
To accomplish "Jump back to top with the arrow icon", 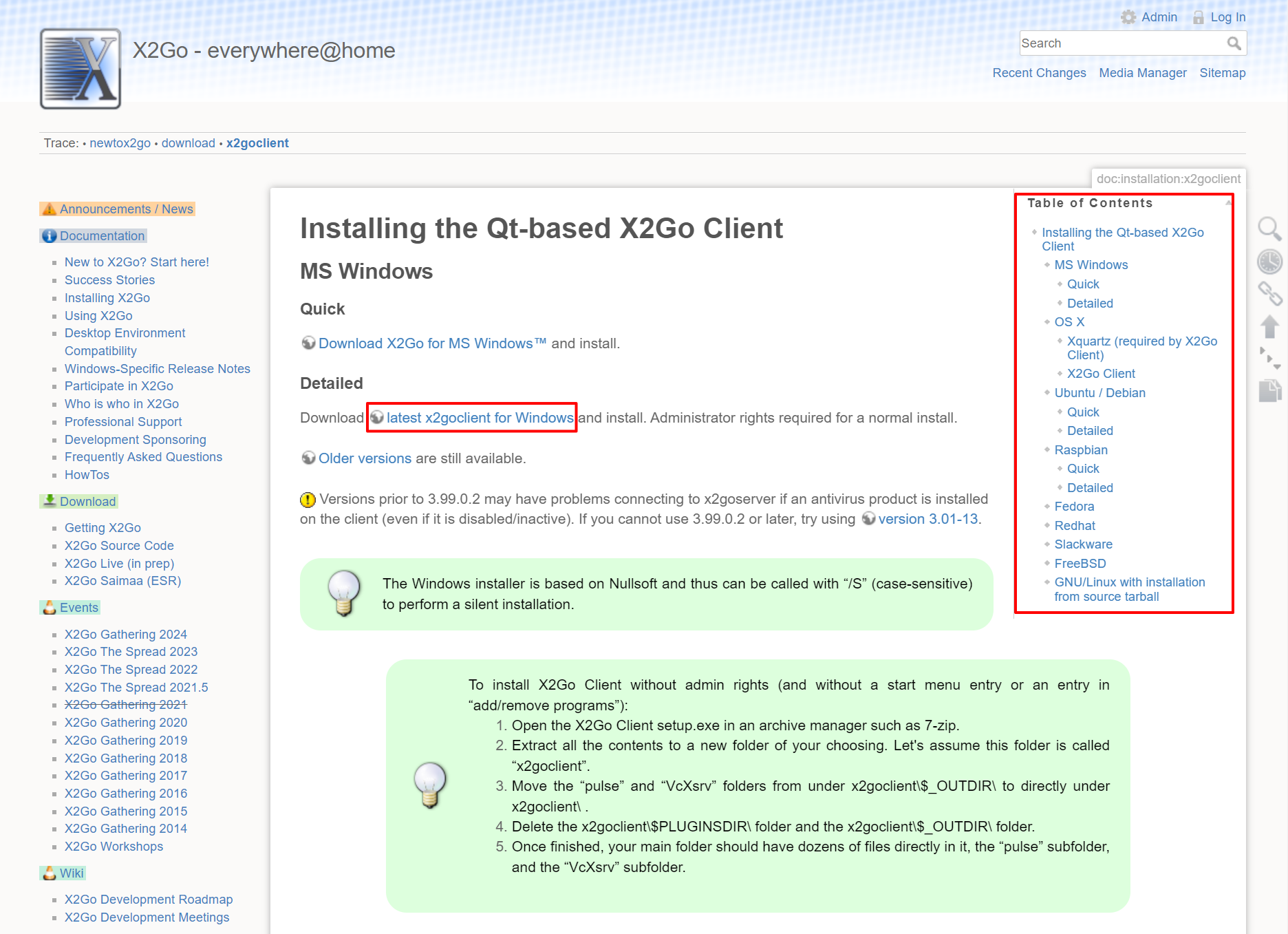I will point(1269,326).
